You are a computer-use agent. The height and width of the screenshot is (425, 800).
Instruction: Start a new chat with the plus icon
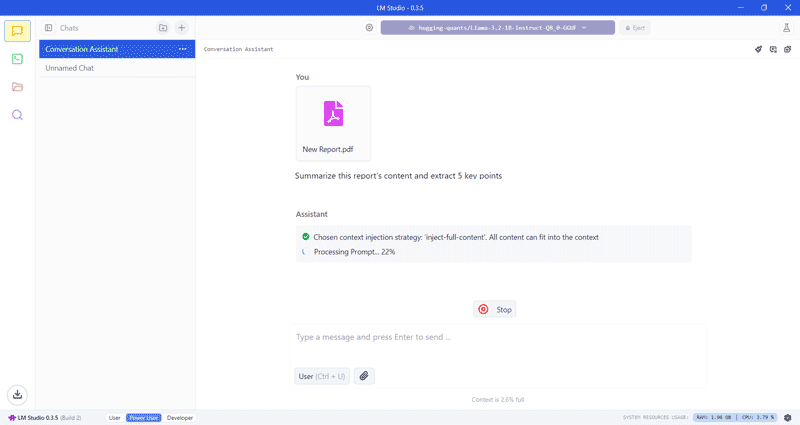tap(182, 28)
